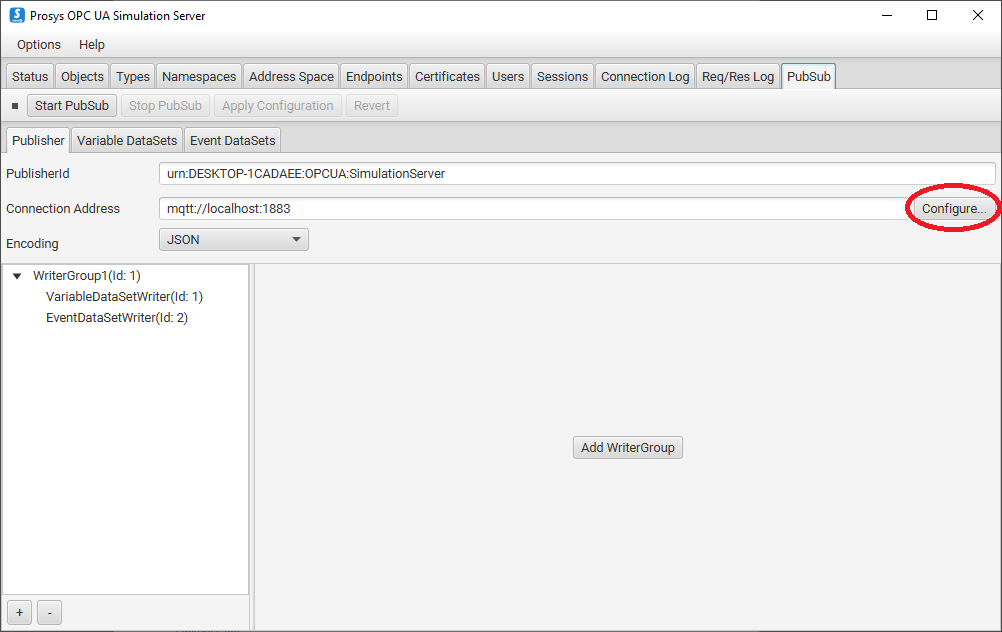Maximize the Simulation Server window
The width and height of the screenshot is (1002, 632).
(932, 15)
